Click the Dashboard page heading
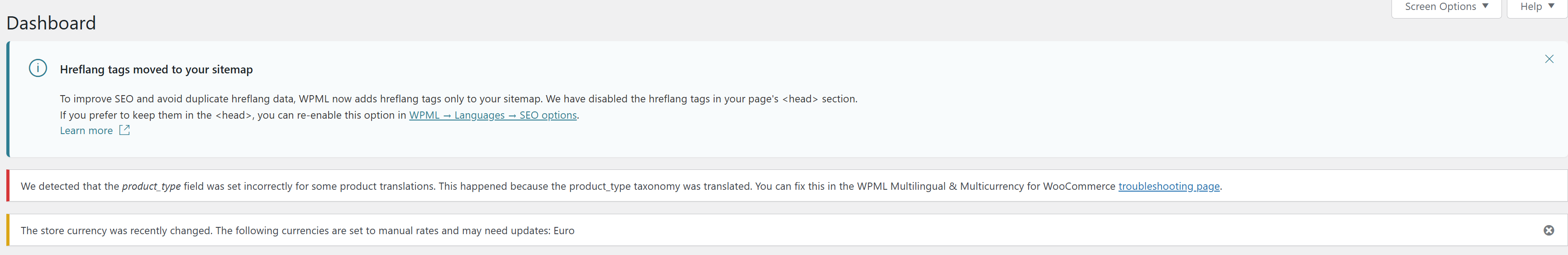Viewport: 1568px width, 255px height. coord(51,23)
